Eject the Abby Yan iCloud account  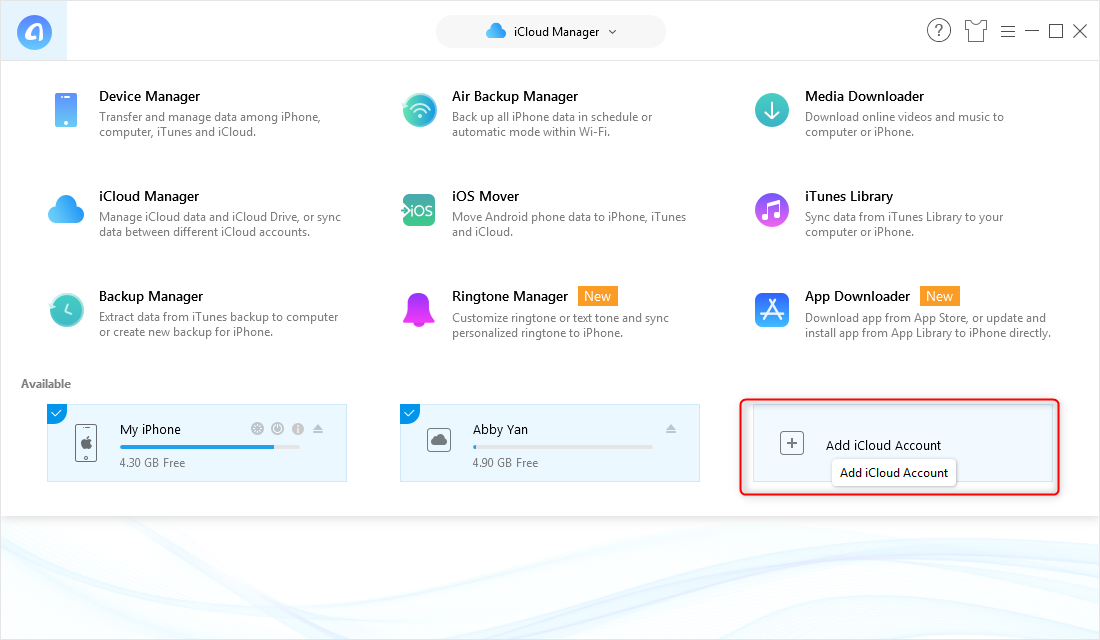[x=671, y=429]
